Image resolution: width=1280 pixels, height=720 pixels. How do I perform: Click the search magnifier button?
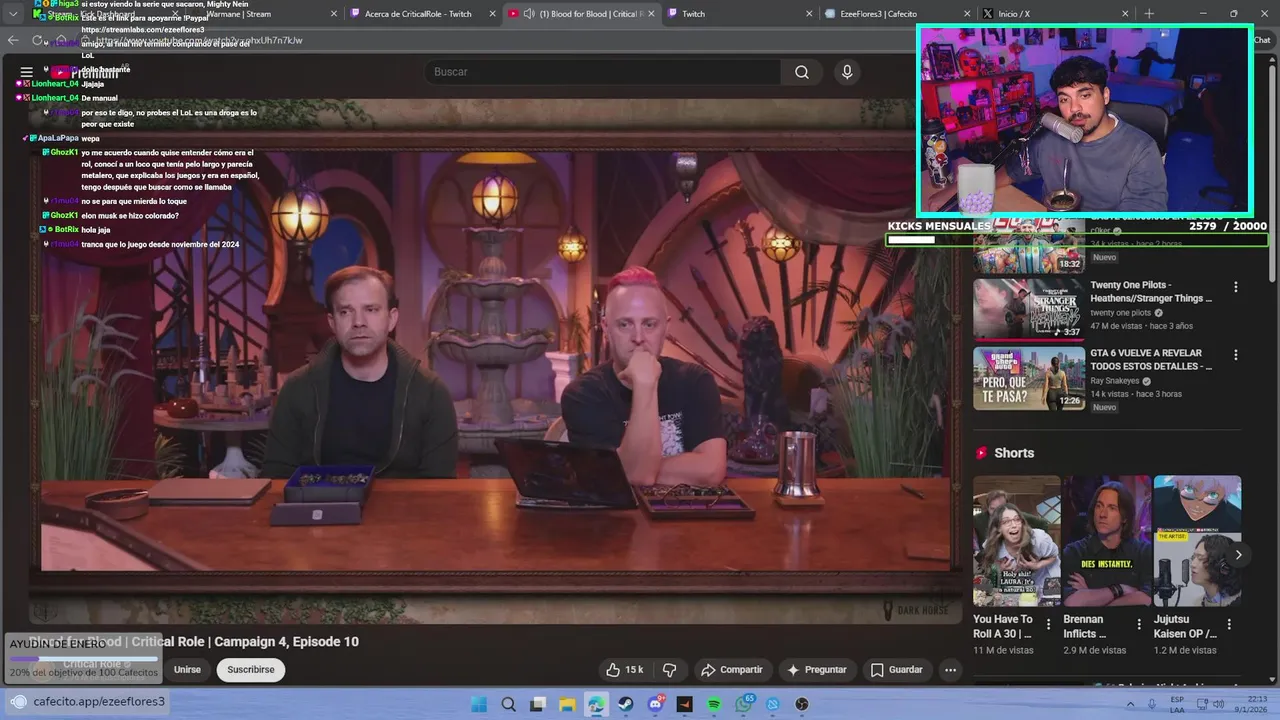point(802,72)
